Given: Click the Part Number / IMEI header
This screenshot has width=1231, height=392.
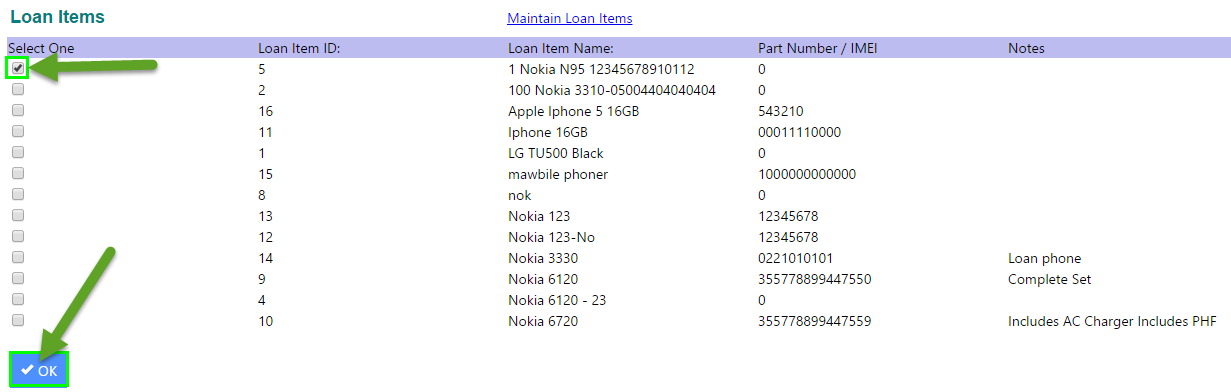Looking at the screenshot, I should tap(818, 48).
